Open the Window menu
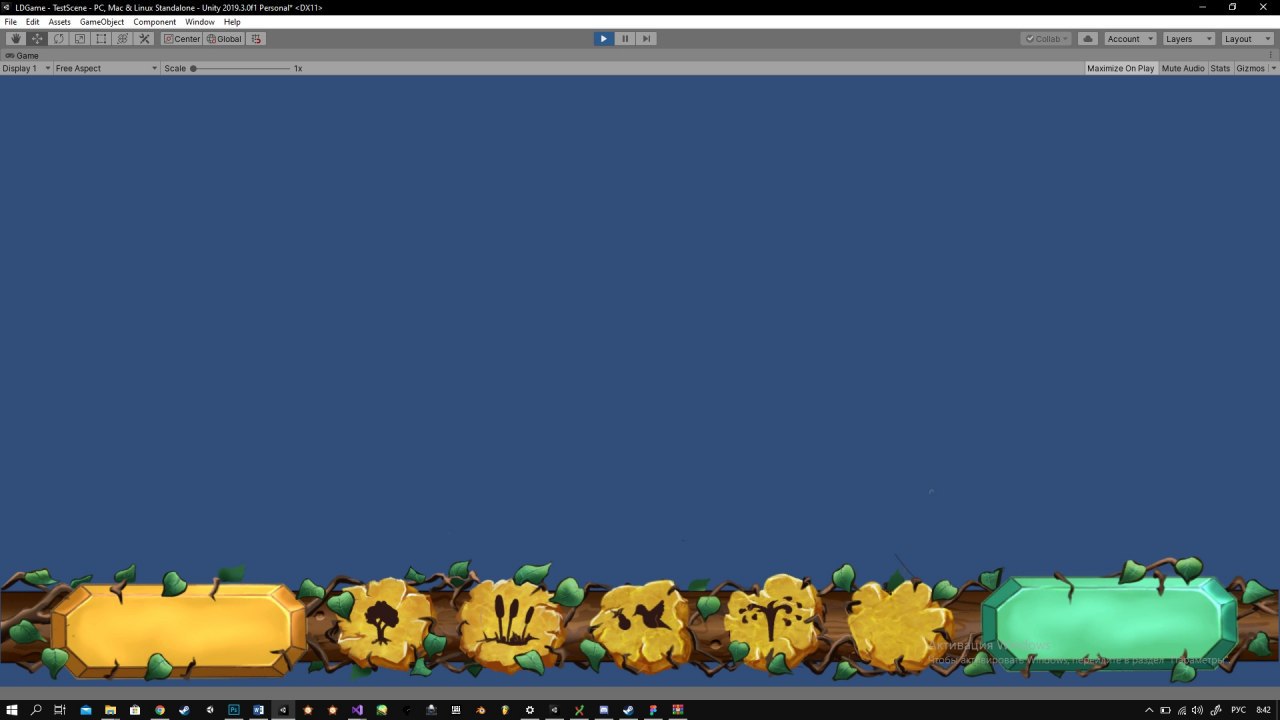The height and width of the screenshot is (720, 1280). click(200, 22)
